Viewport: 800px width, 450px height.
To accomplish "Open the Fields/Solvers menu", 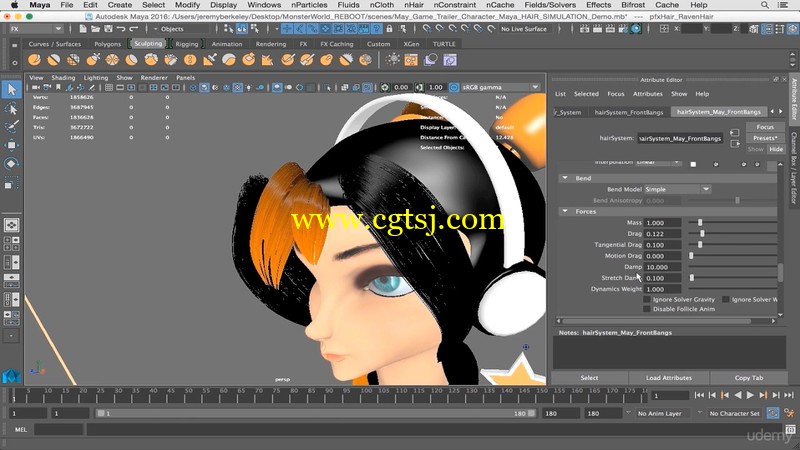I will (x=550, y=5).
